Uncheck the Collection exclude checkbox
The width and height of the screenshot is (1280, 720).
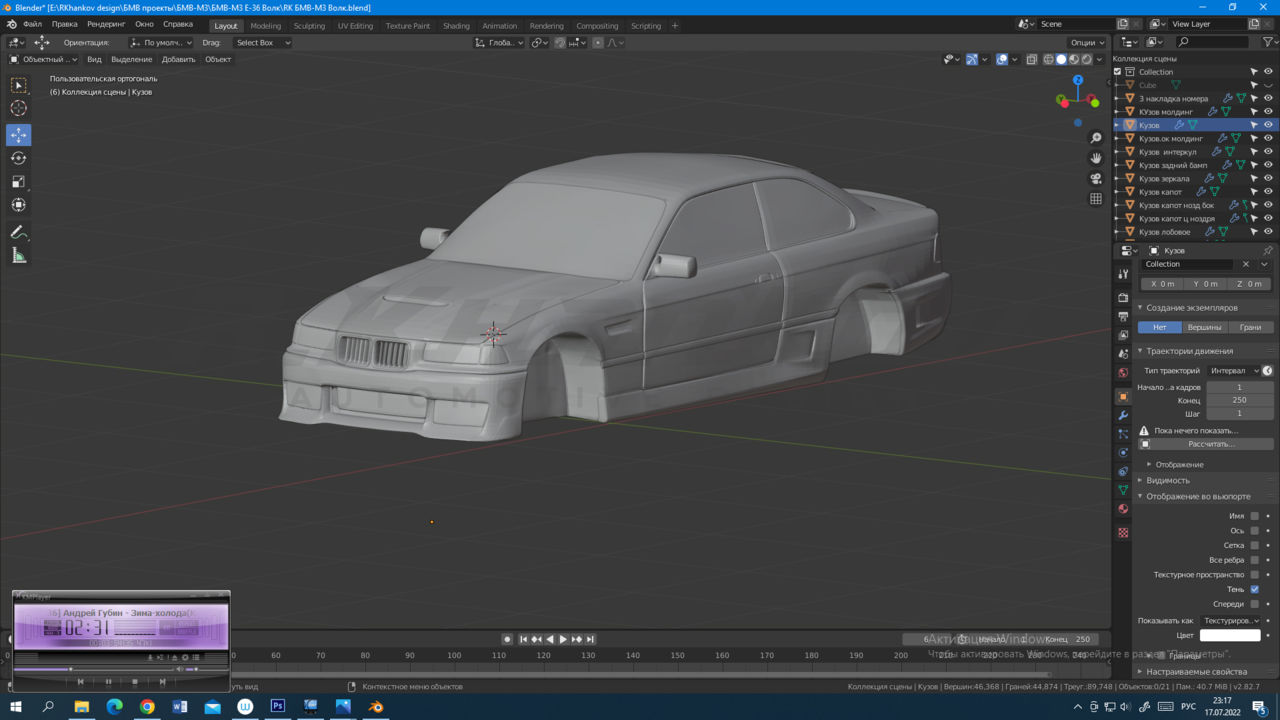tap(1118, 72)
